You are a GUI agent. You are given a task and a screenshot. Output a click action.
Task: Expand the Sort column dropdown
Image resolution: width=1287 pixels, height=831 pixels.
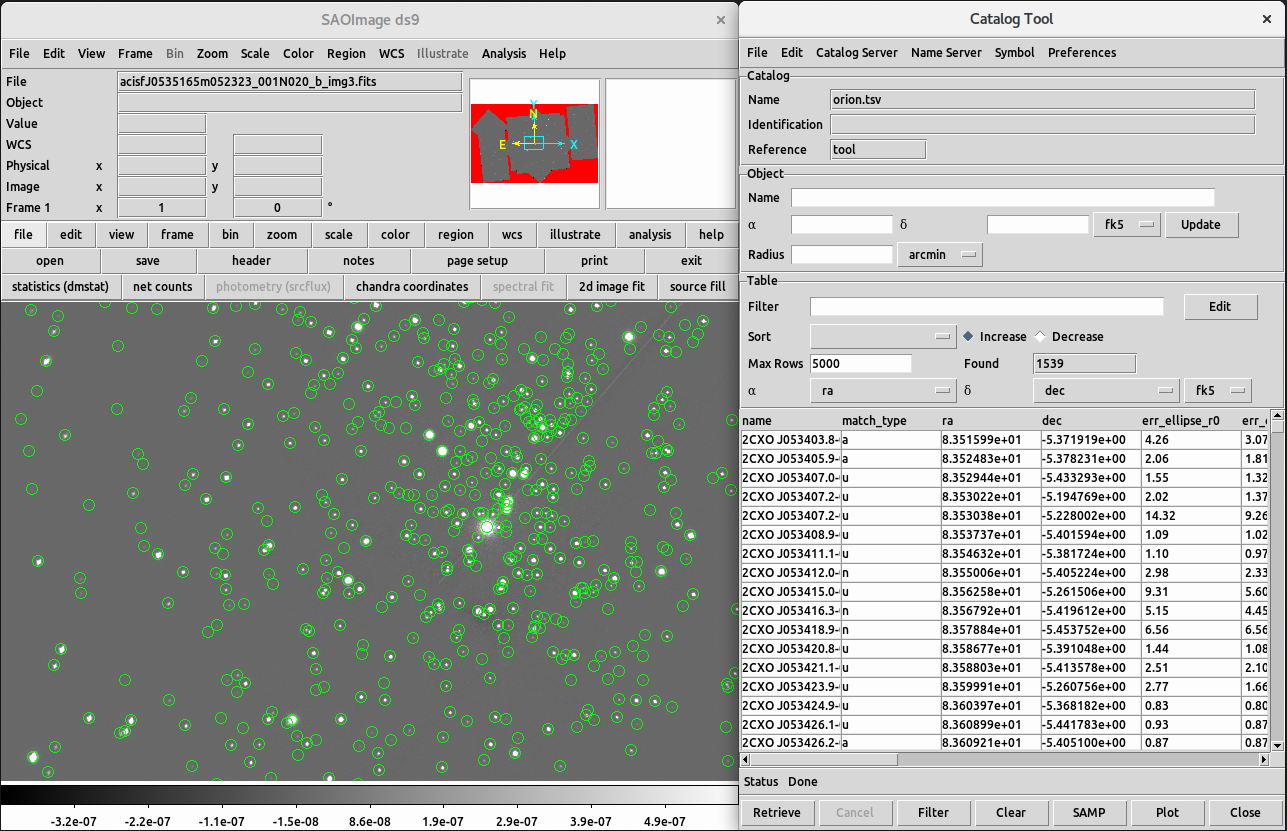coord(882,337)
